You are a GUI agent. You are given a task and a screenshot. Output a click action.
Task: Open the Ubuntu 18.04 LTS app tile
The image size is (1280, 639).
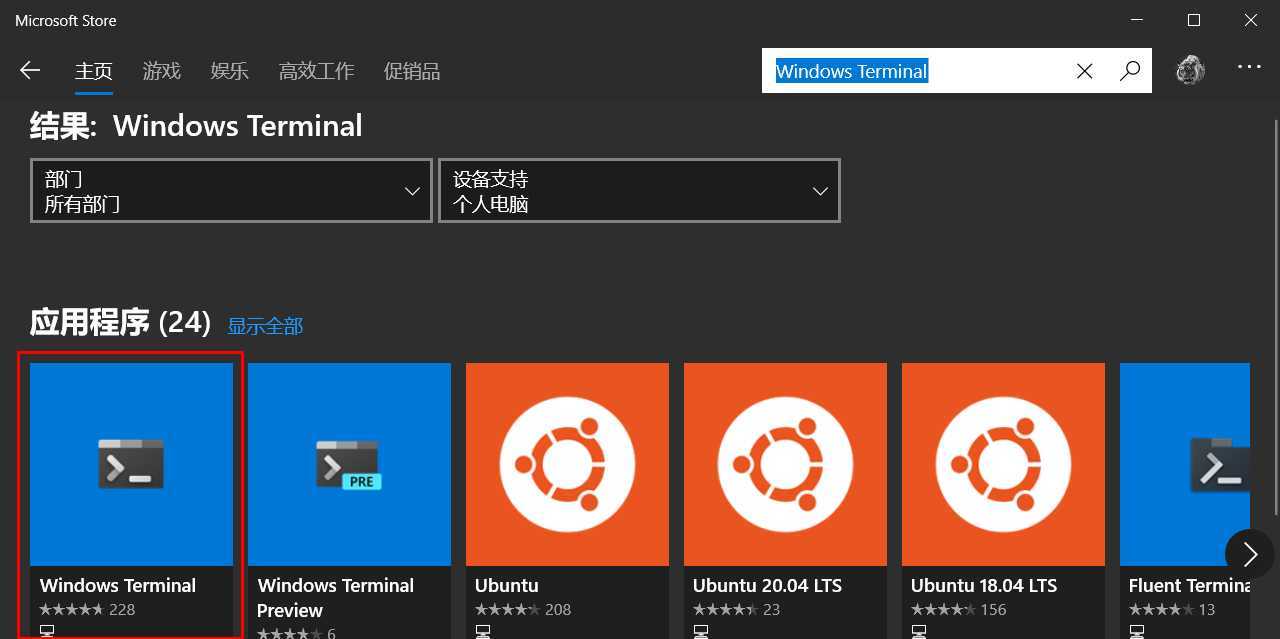pyautogui.click(x=1003, y=500)
